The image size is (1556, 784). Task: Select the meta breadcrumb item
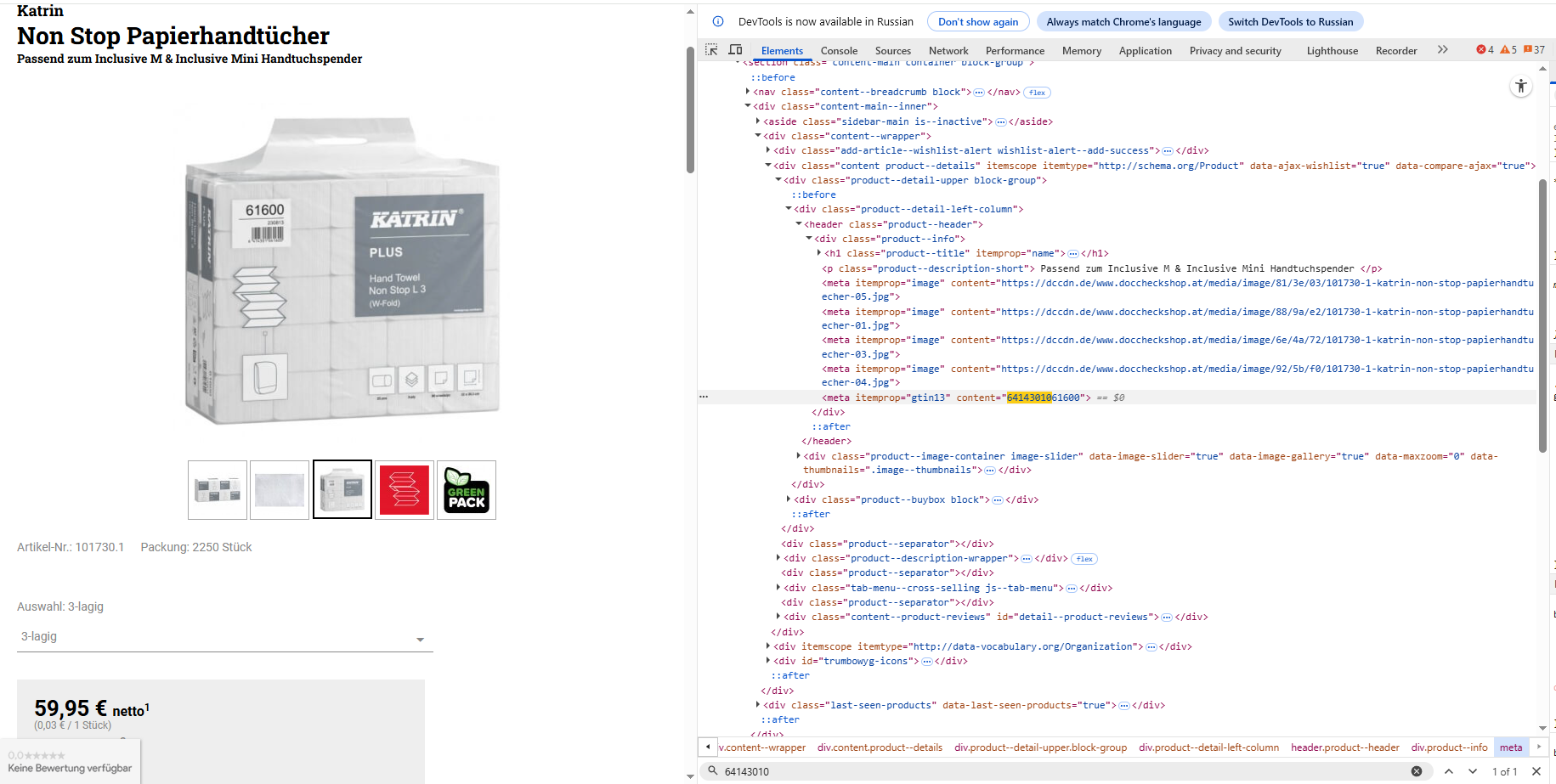[x=1511, y=747]
